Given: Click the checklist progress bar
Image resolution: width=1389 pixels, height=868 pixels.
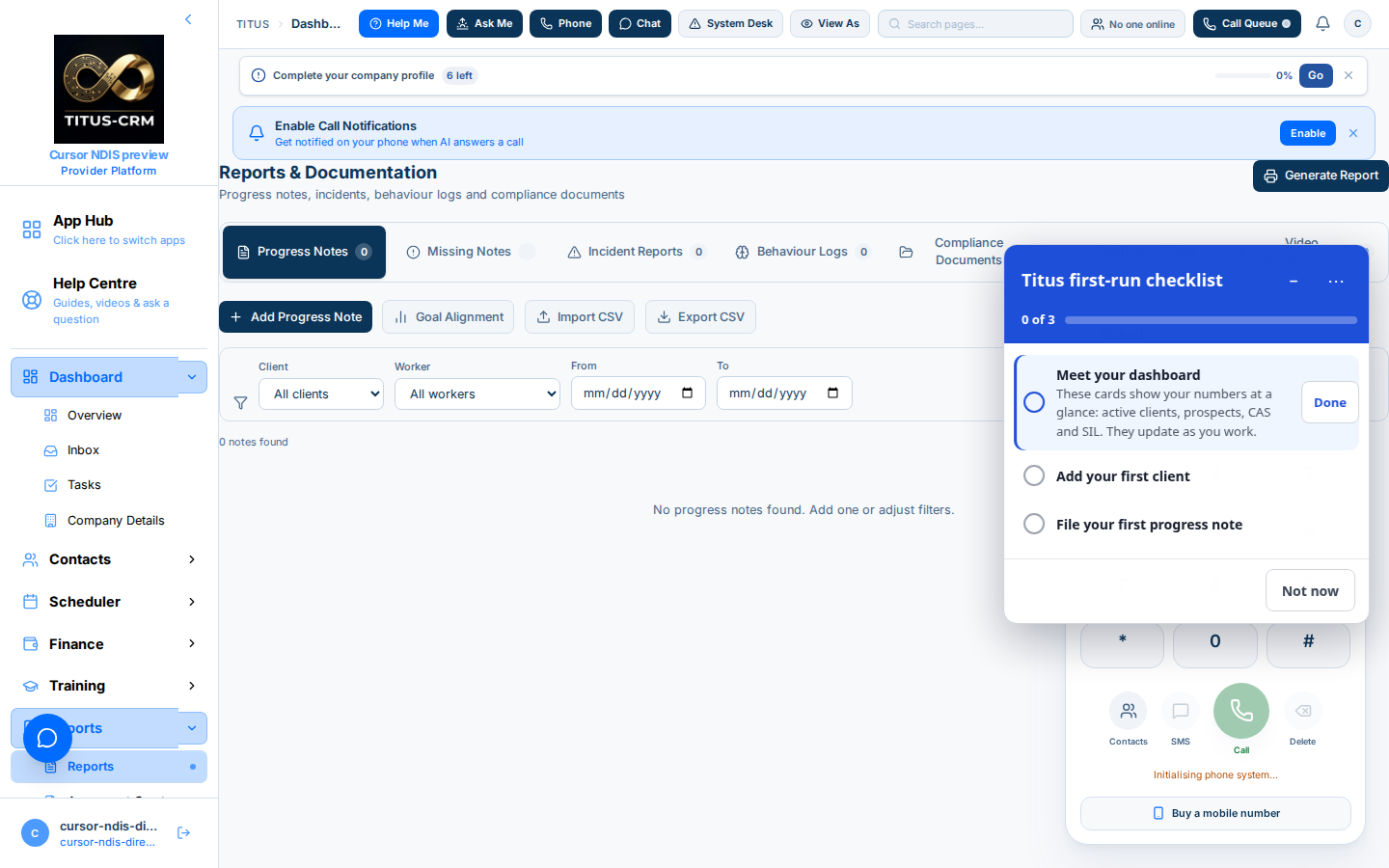Looking at the screenshot, I should point(1211,319).
